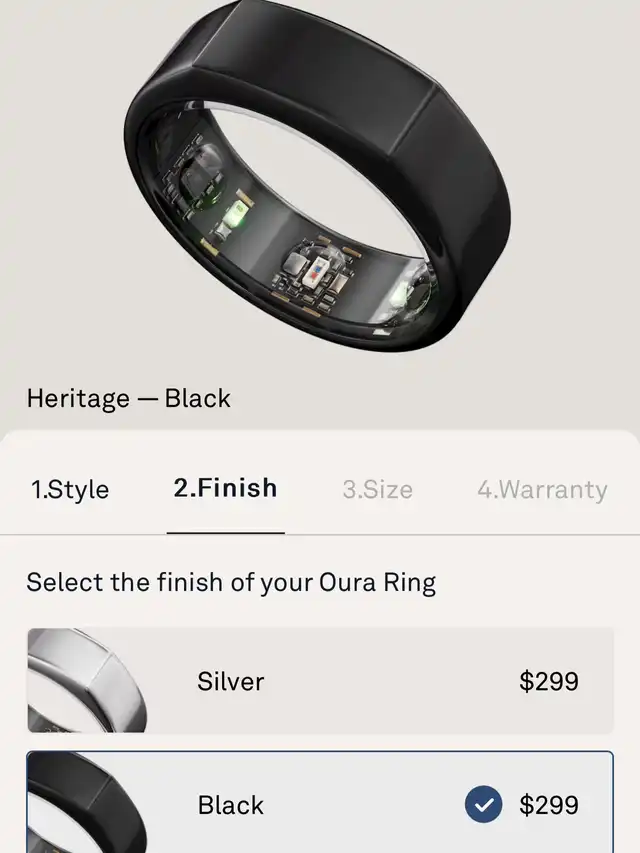Choose the Silver finish option row

[x=321, y=681]
